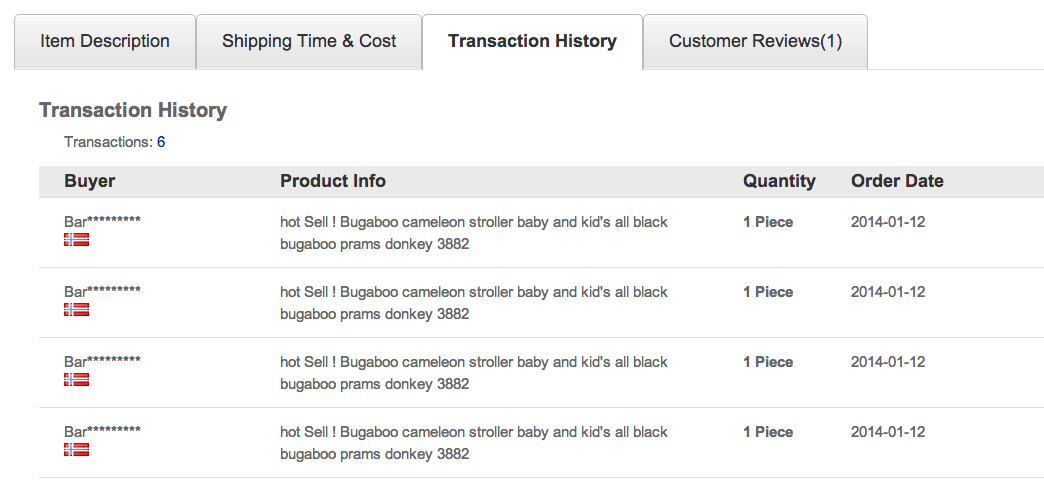This screenshot has width=1044, height=484.
Task: Click the first row Bugaboo product title
Action: point(473,233)
